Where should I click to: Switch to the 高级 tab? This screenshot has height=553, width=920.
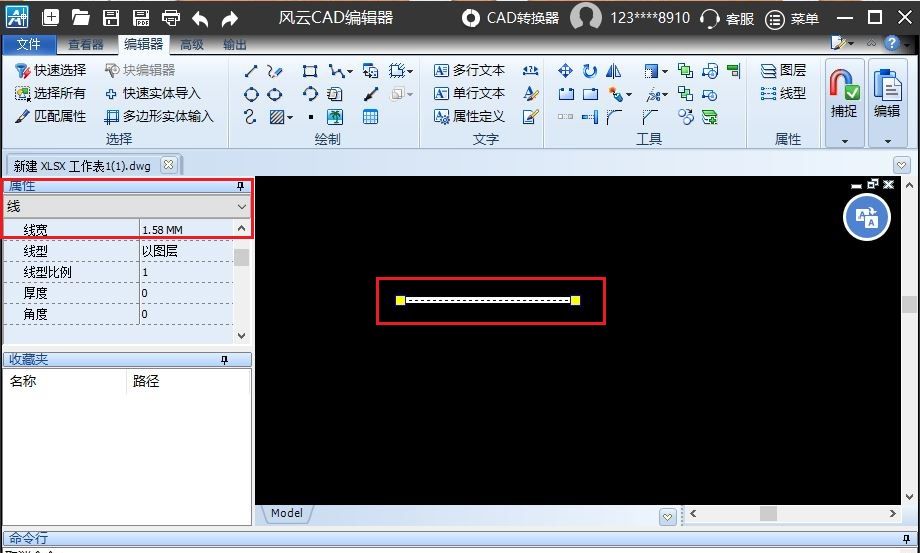[x=191, y=45]
